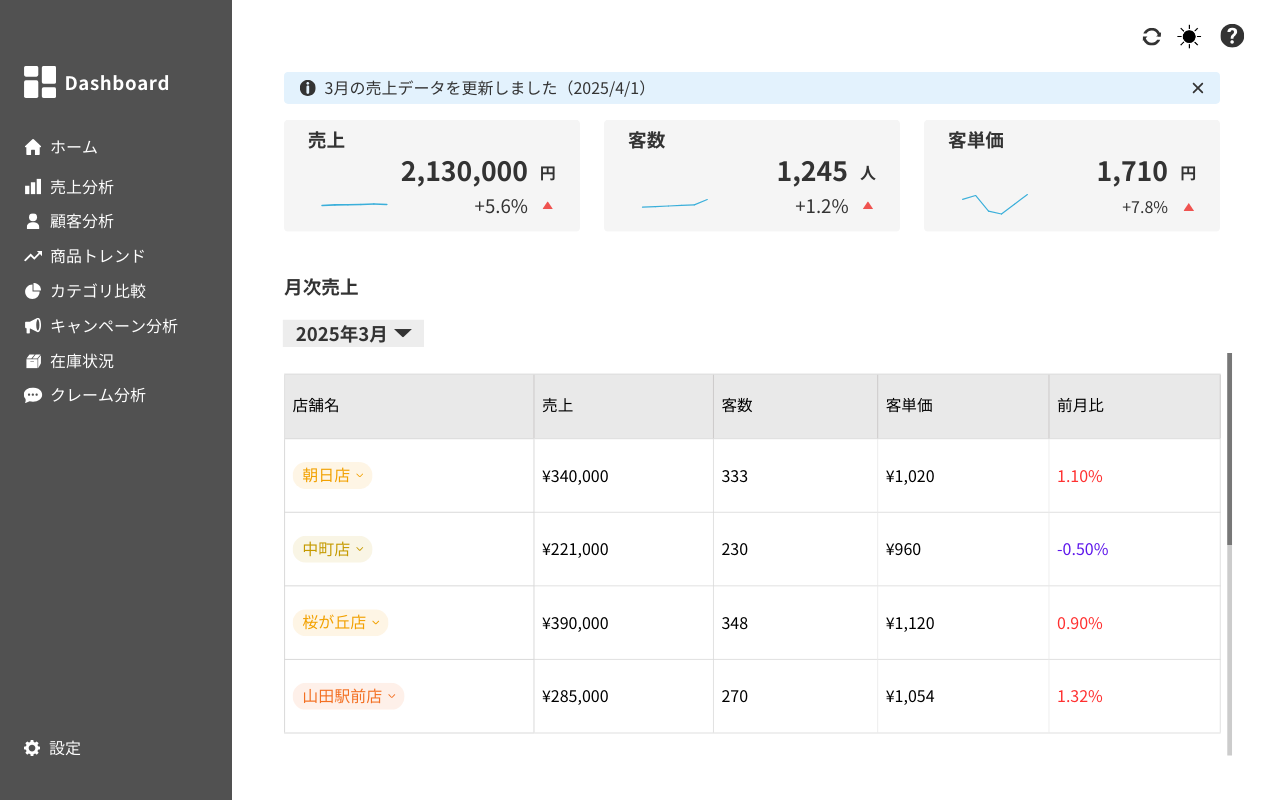Open 設定 at the sidebar bottom
Screen dimensions: 1280x800
(64, 748)
